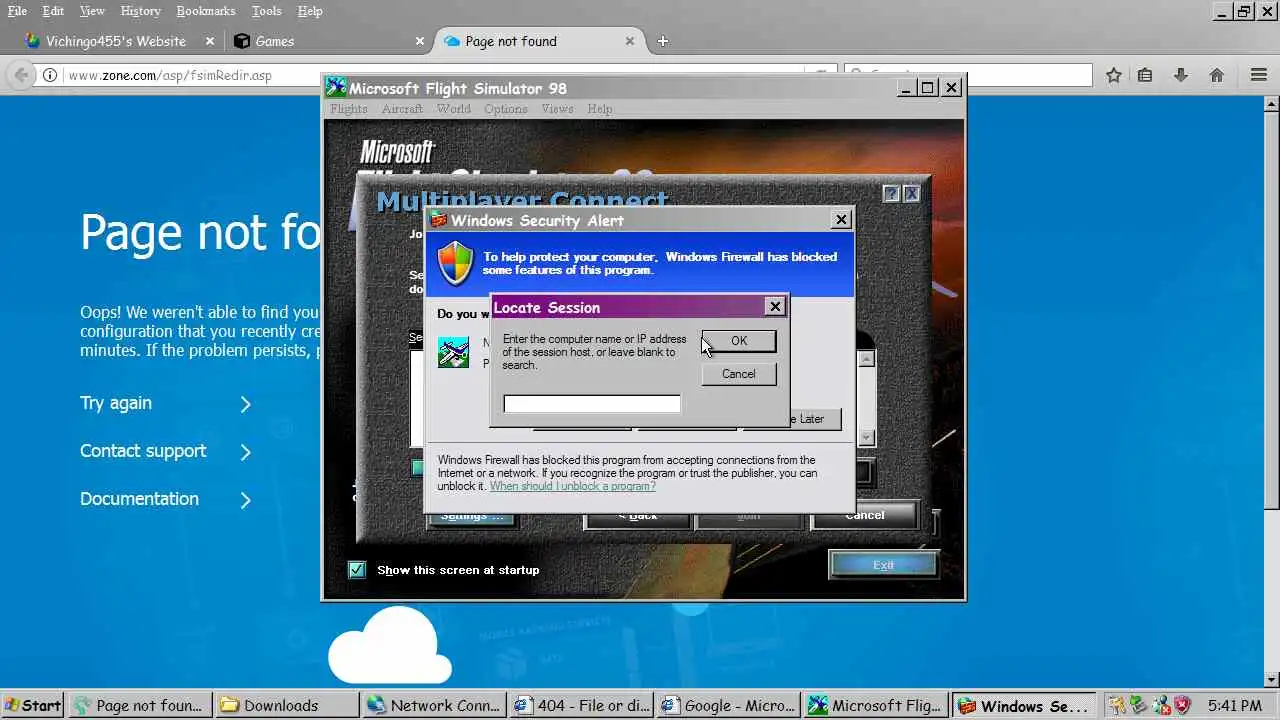Expand the Documentation chevron arrow
1280x720 pixels.
[x=246, y=500]
